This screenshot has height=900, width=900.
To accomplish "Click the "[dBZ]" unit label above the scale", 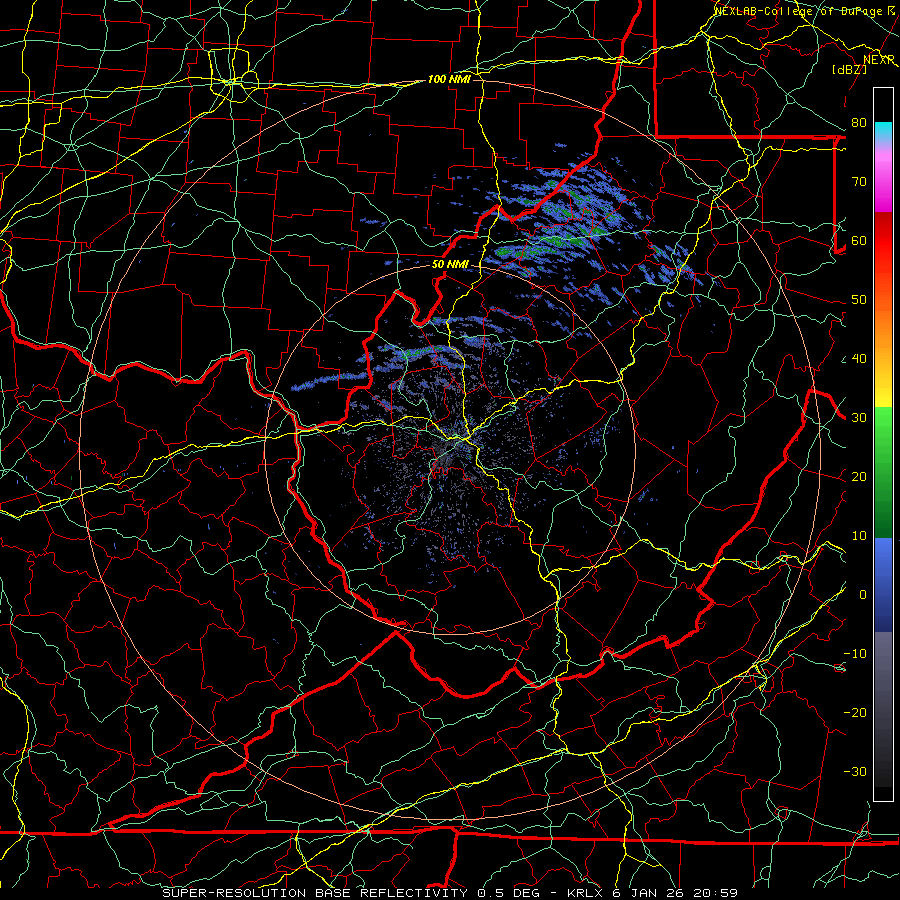I will click(x=849, y=69).
